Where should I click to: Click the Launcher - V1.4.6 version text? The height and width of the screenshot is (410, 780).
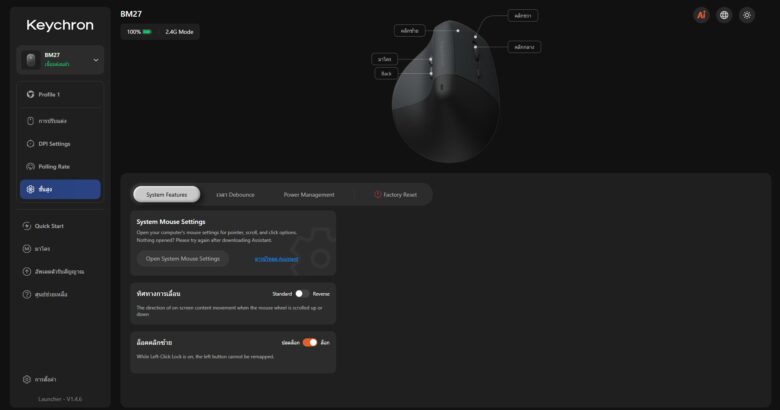(x=60, y=399)
